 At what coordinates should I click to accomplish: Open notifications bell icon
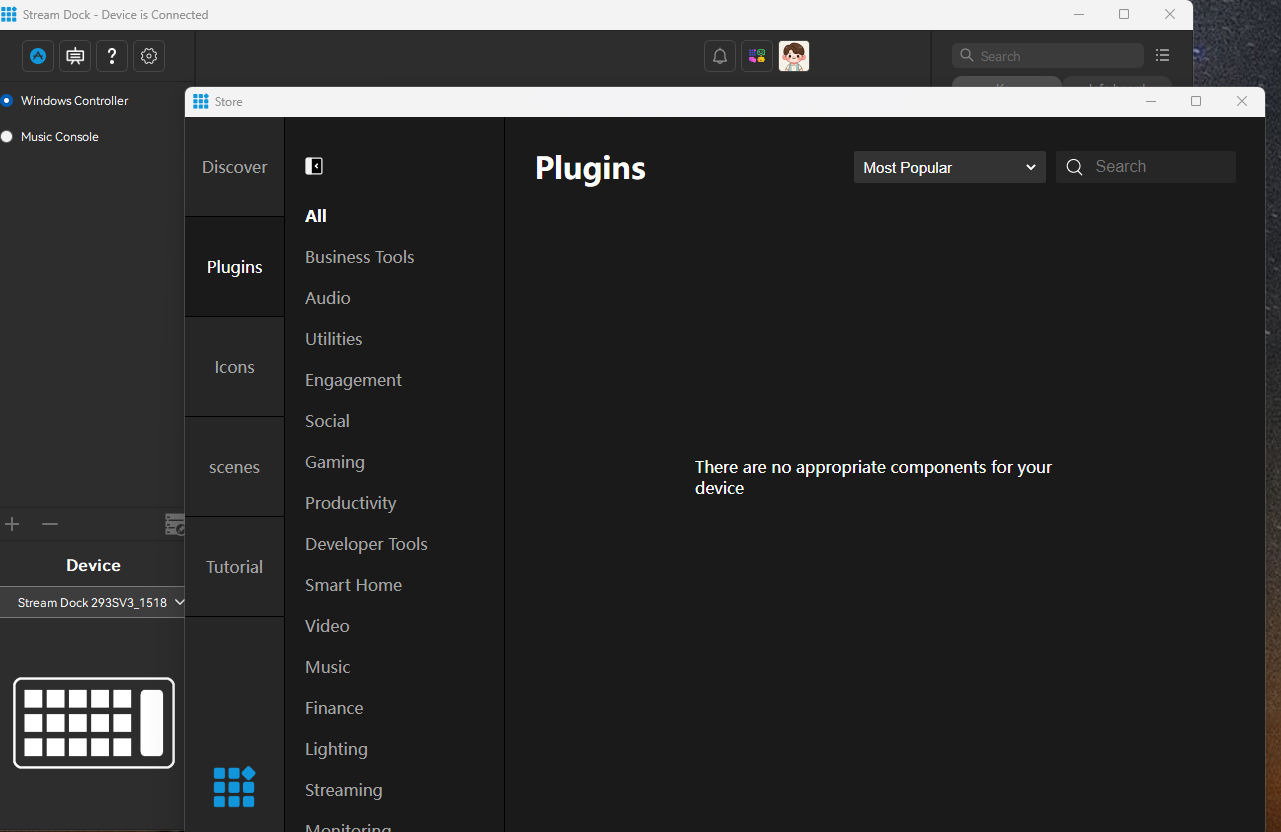pos(720,57)
